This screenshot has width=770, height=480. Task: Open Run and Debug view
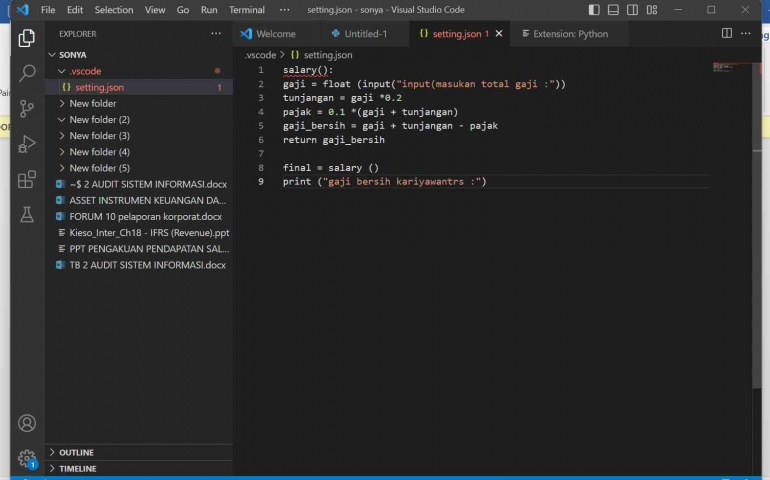click(x=27, y=145)
